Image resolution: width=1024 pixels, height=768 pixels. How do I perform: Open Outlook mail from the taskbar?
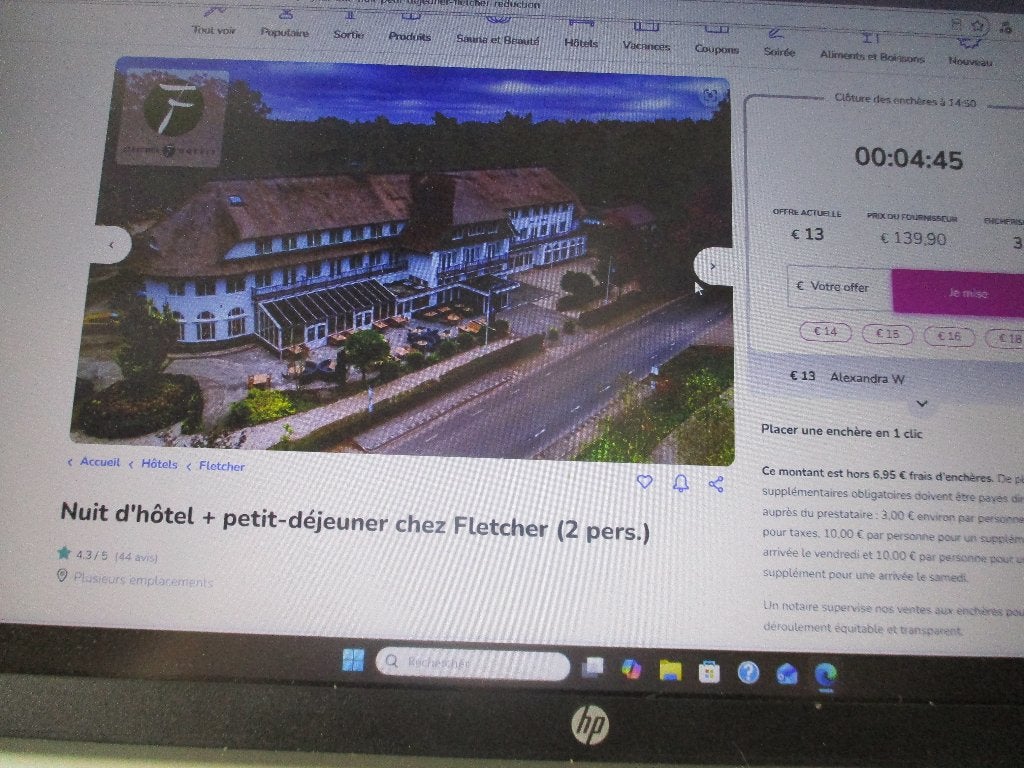(786, 674)
